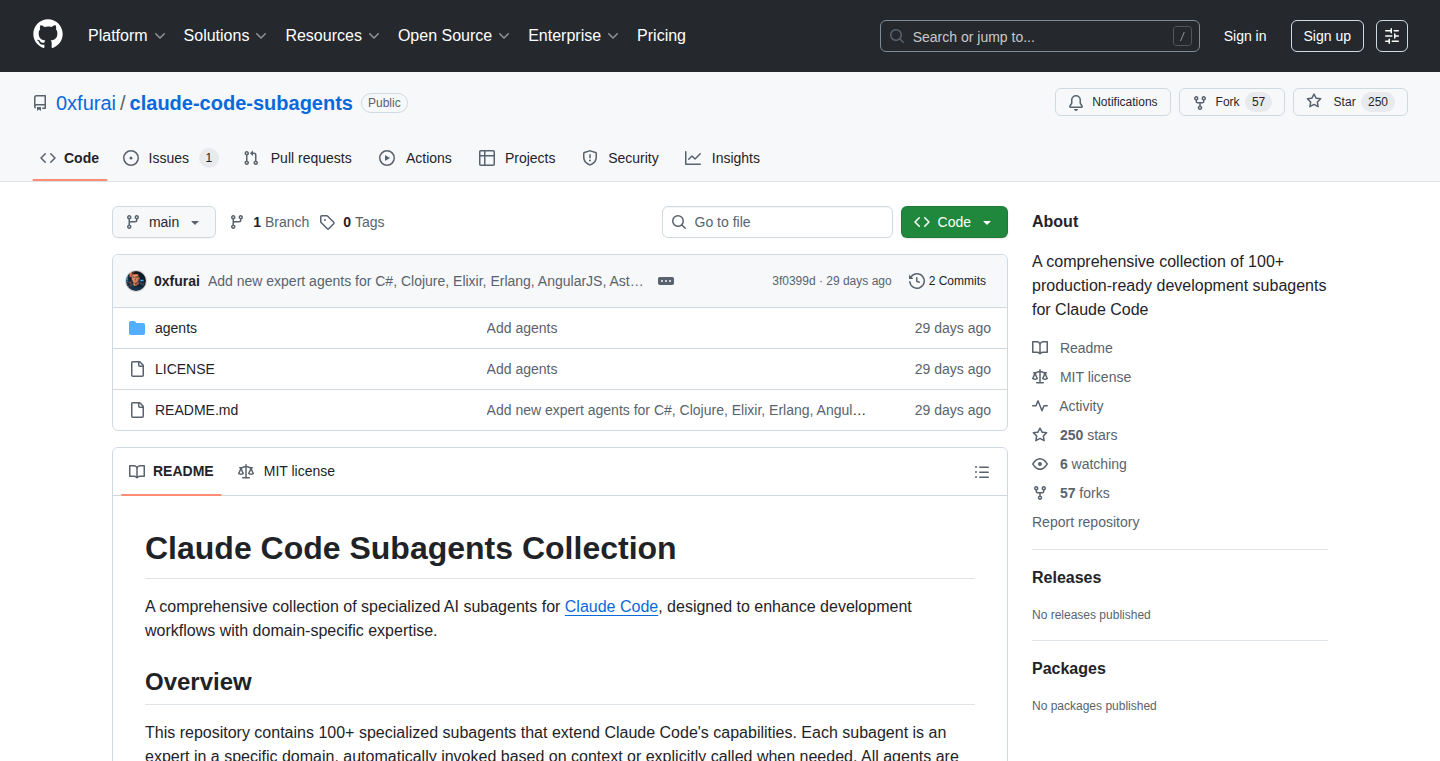
Task: Open the Notifications button
Action: click(1113, 102)
